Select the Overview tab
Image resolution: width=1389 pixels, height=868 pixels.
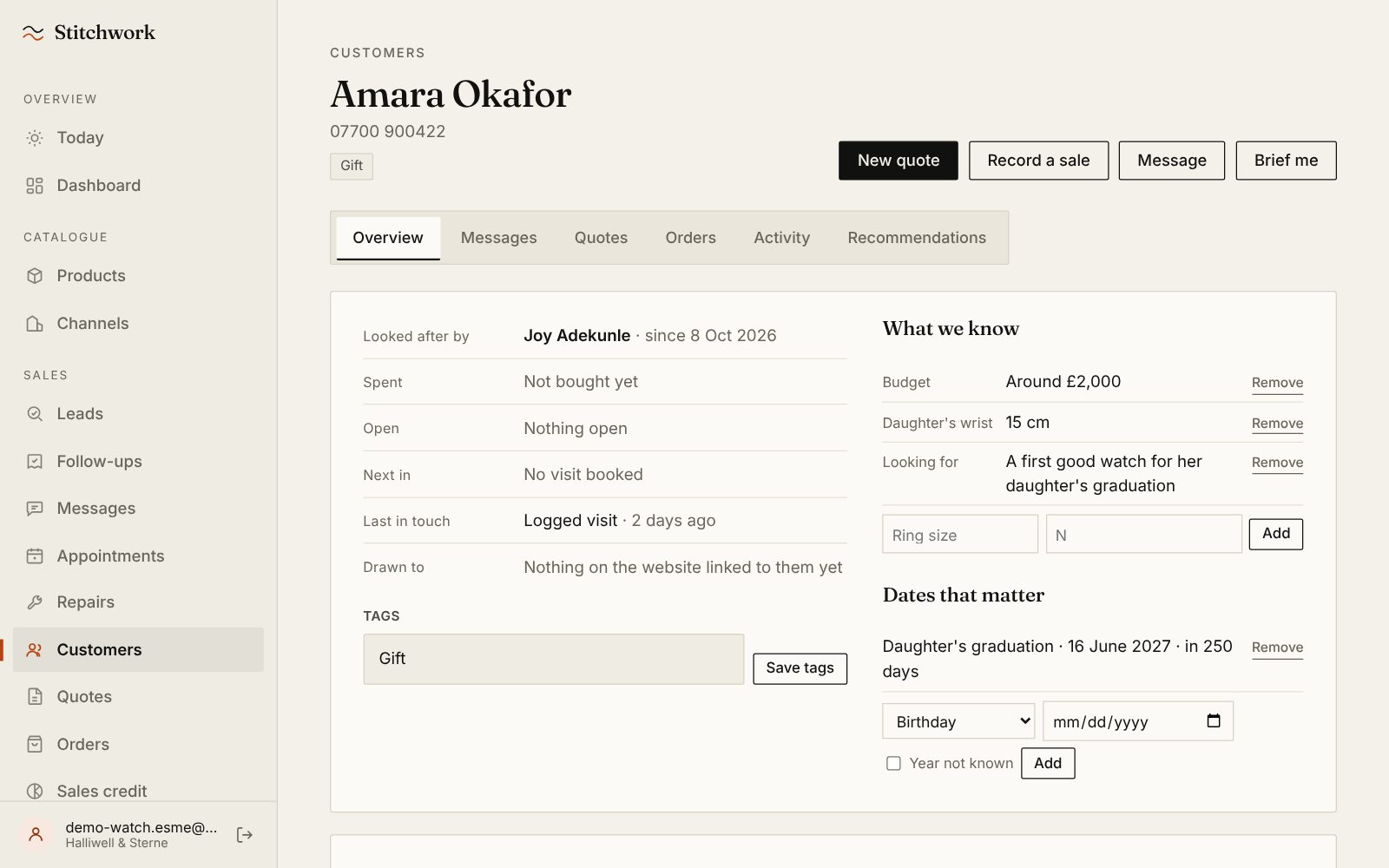pos(388,238)
